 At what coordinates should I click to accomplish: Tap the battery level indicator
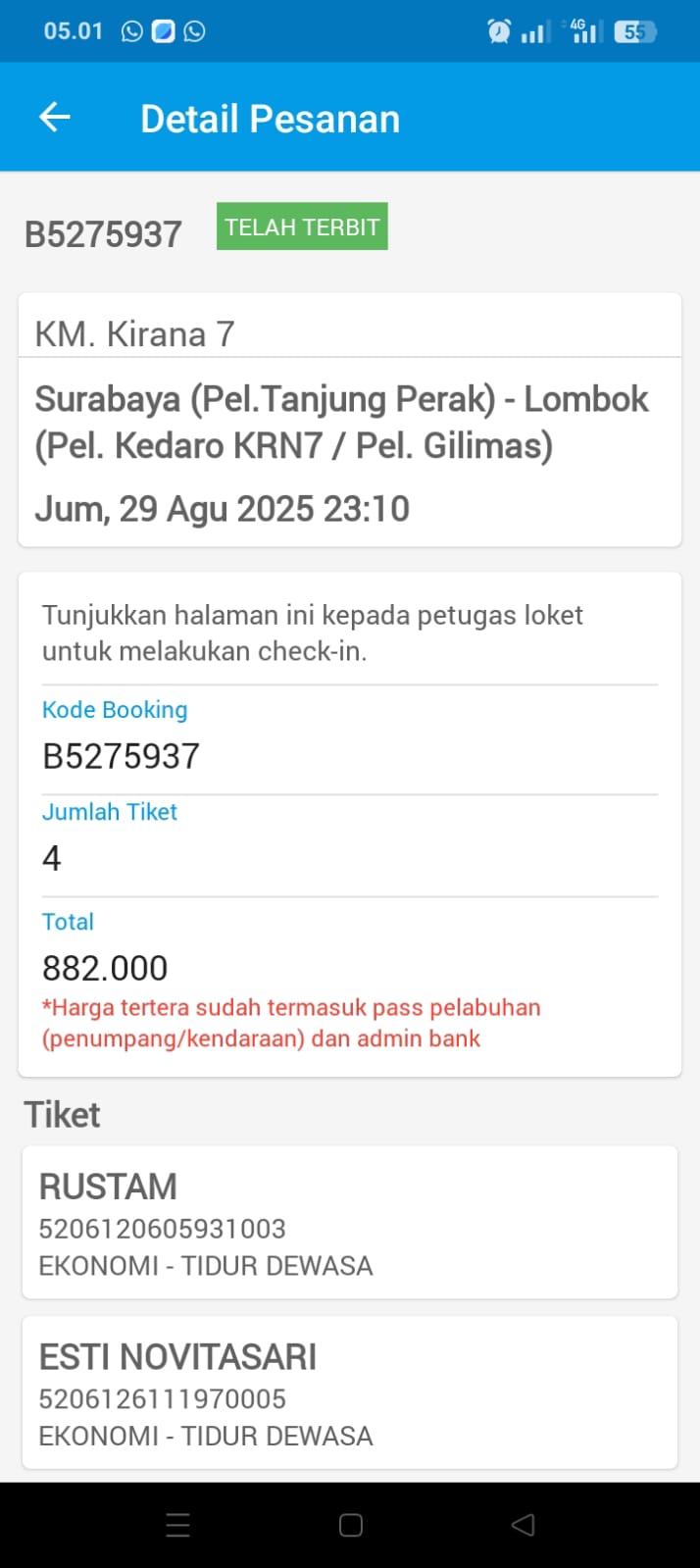click(x=635, y=31)
